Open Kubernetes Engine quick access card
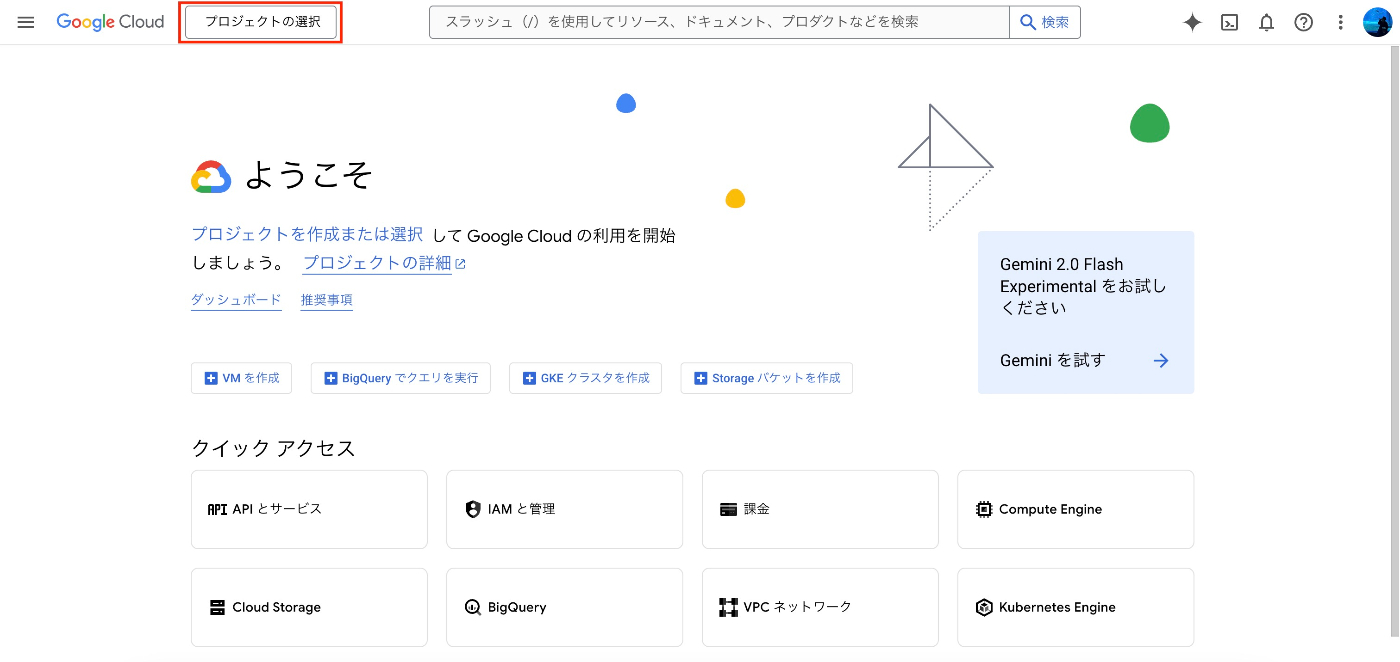This screenshot has width=1400, height=662. click(x=1075, y=607)
